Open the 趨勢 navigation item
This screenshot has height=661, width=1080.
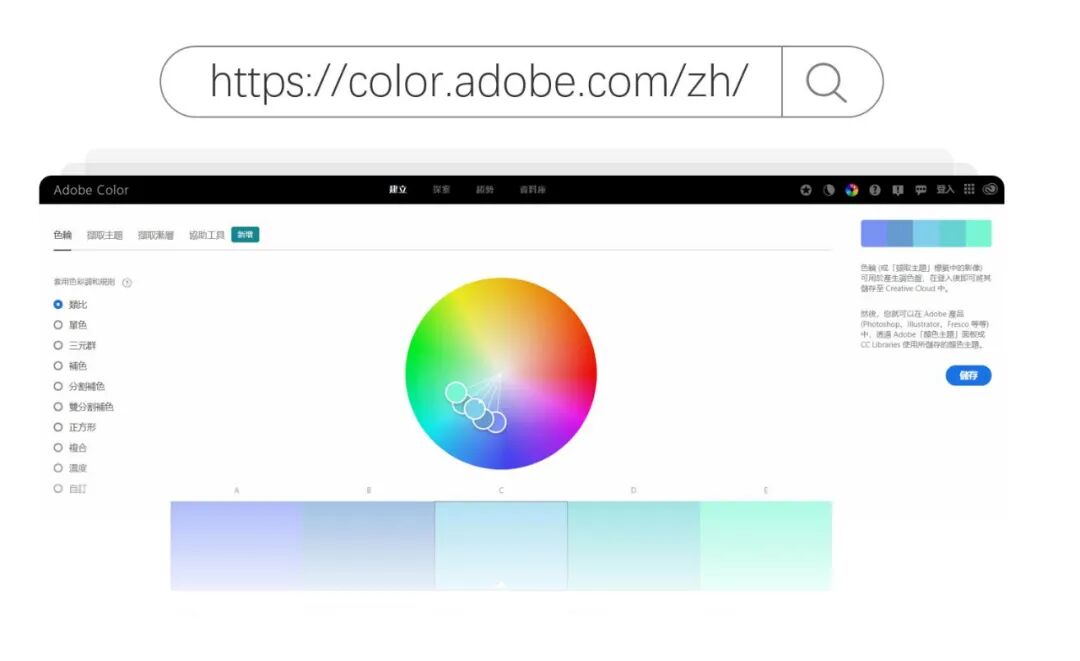(485, 189)
